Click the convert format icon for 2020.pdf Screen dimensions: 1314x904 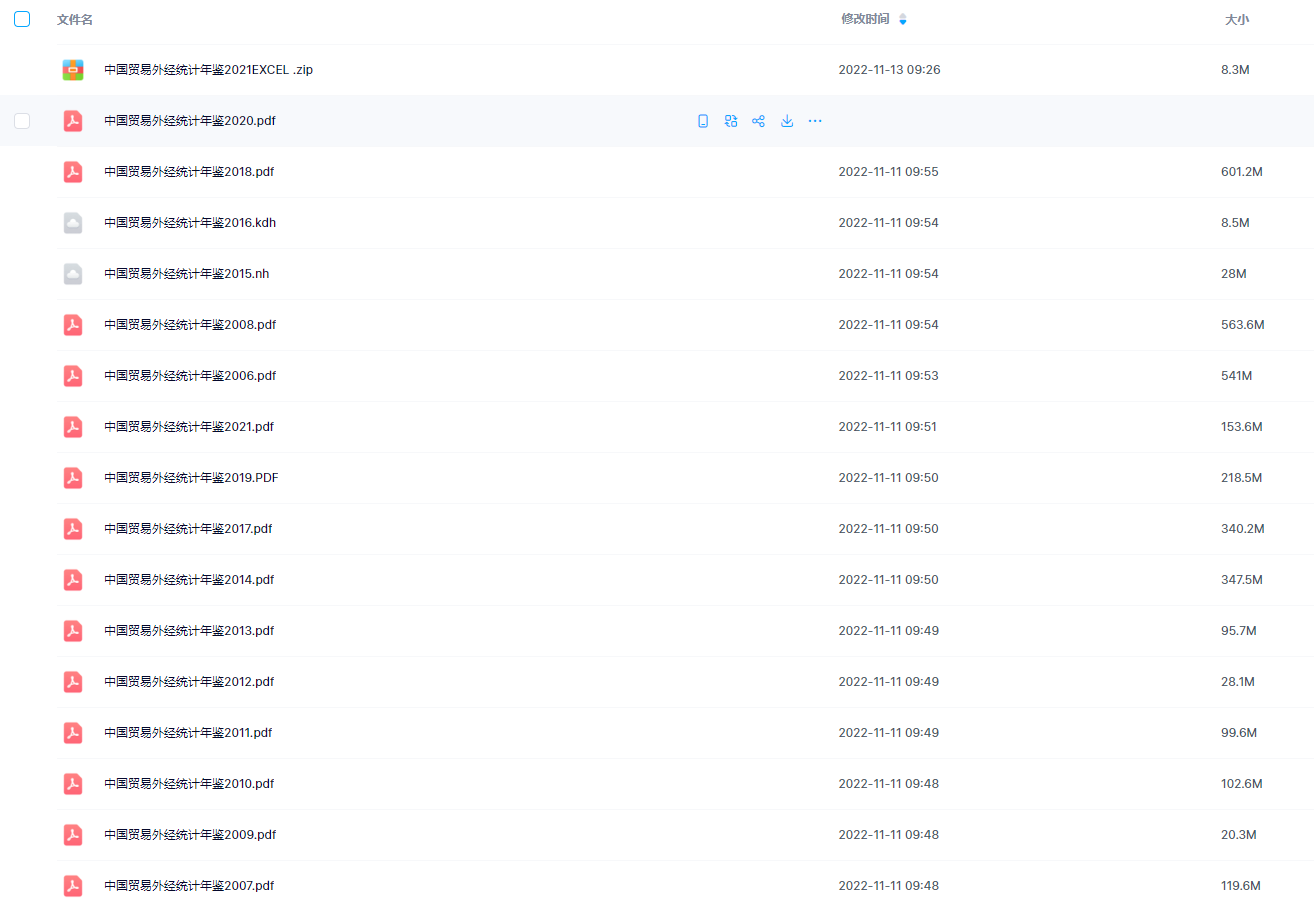click(731, 121)
